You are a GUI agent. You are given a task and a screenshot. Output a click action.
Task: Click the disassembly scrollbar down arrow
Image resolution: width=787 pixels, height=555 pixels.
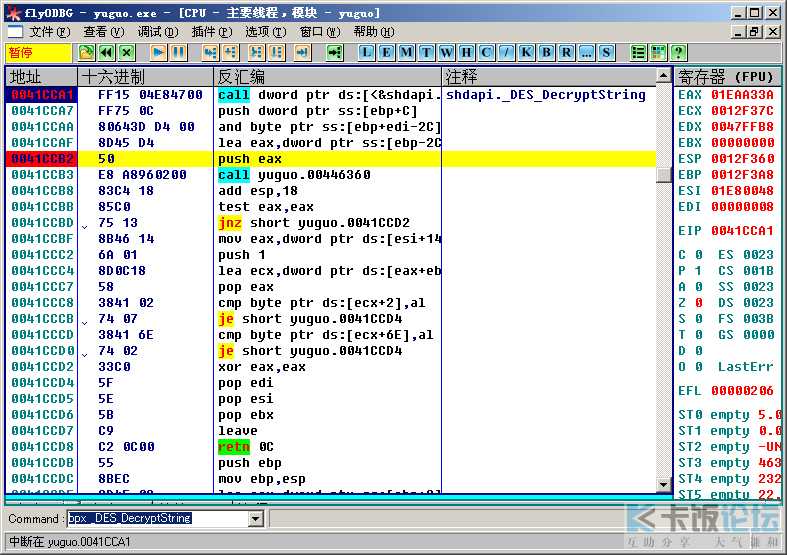pos(664,485)
